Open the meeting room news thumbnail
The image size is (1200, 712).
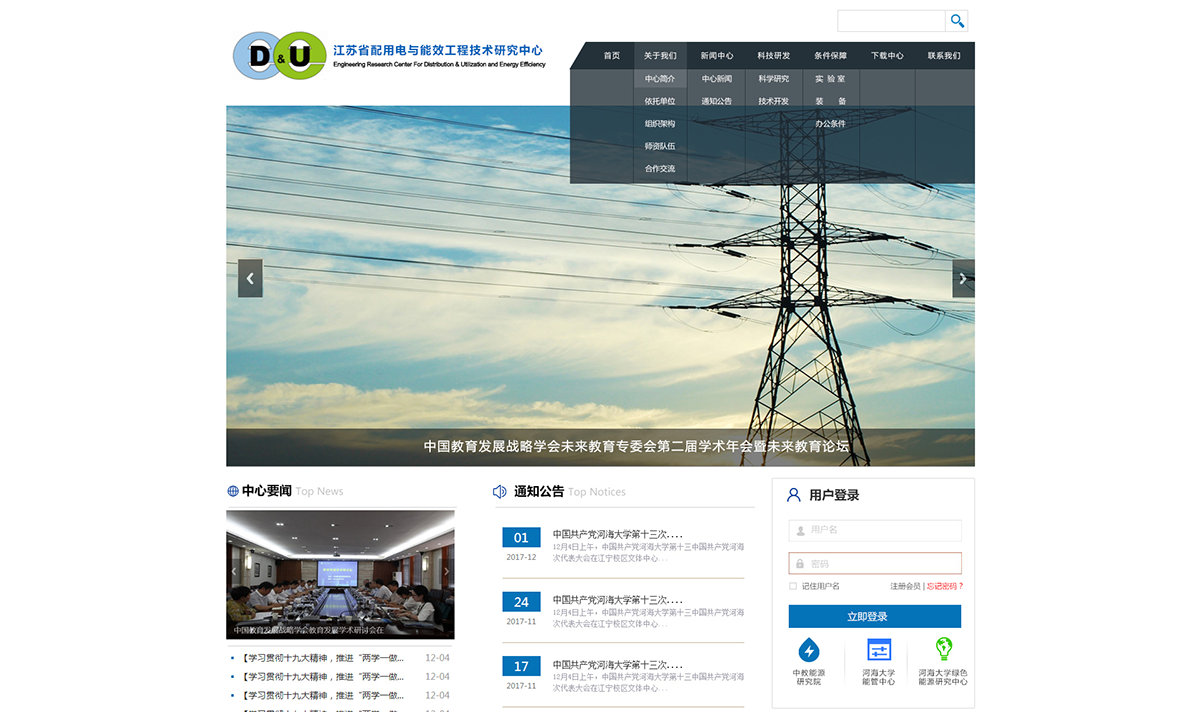(x=340, y=575)
